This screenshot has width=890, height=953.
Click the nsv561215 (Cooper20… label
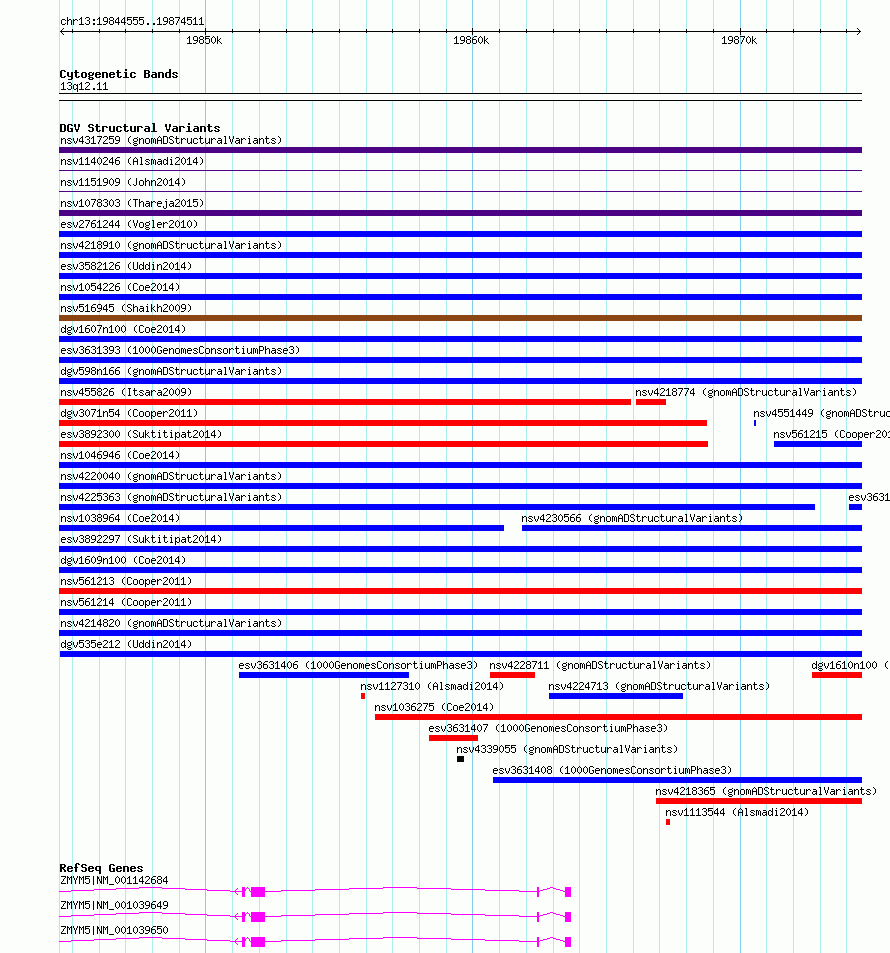click(831, 434)
